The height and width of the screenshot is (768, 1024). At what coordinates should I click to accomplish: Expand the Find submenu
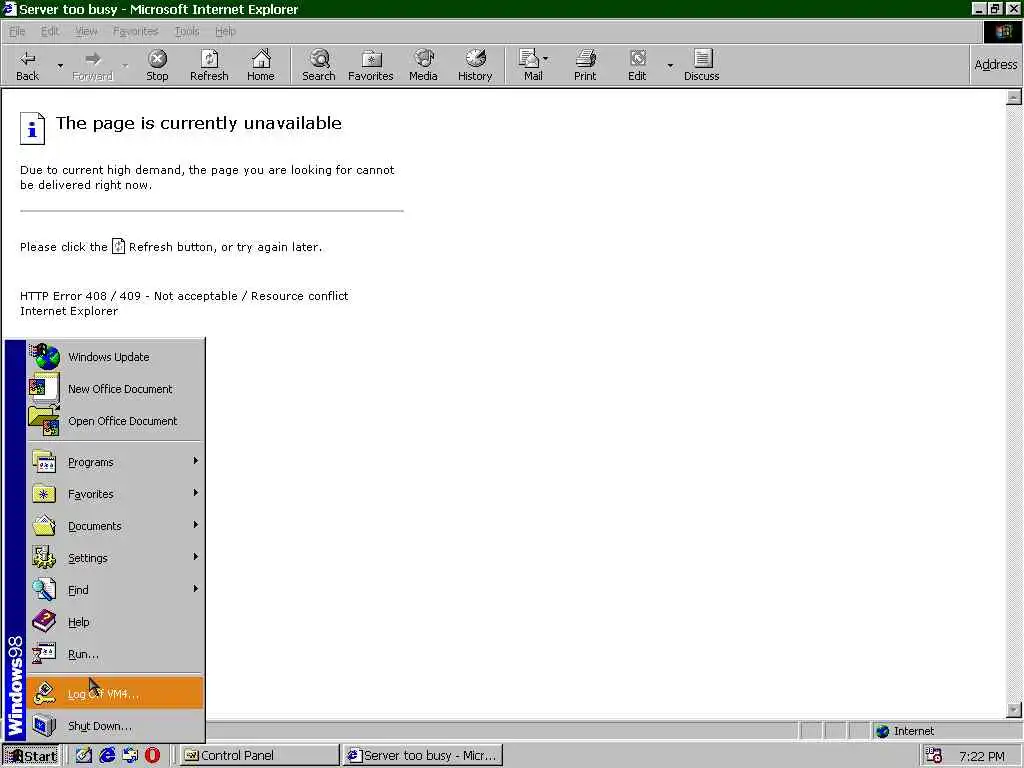(116, 590)
